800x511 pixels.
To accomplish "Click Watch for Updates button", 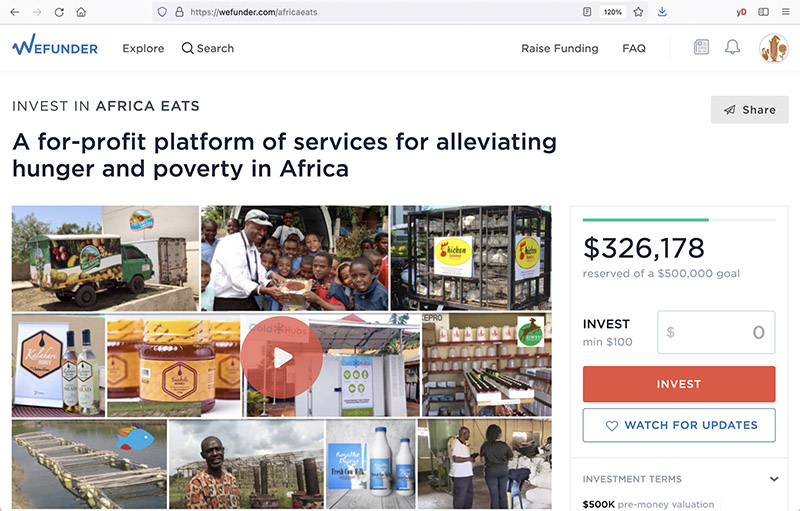I will click(x=679, y=425).
